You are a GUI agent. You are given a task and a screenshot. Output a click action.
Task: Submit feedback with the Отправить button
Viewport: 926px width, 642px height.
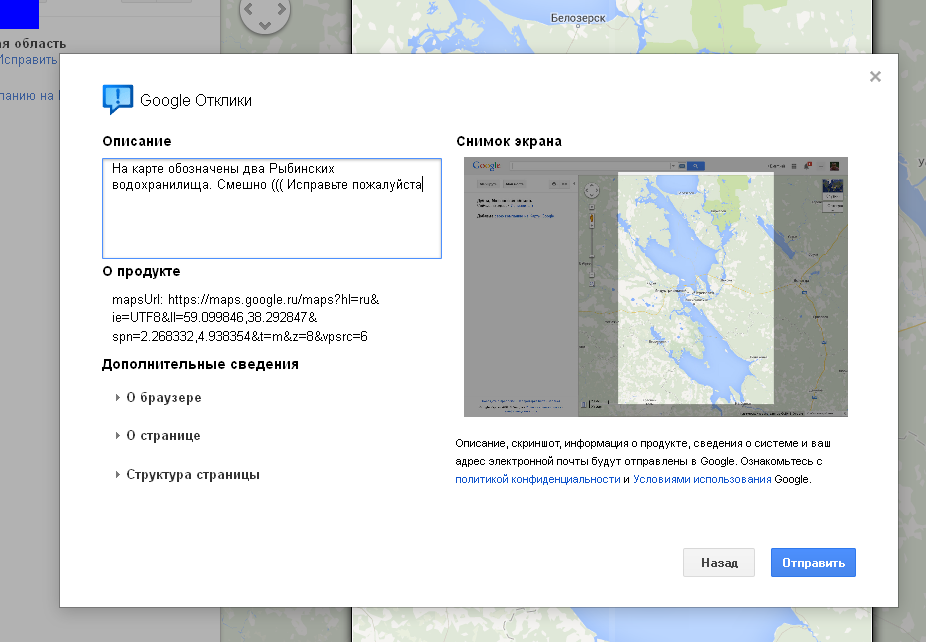coord(813,563)
